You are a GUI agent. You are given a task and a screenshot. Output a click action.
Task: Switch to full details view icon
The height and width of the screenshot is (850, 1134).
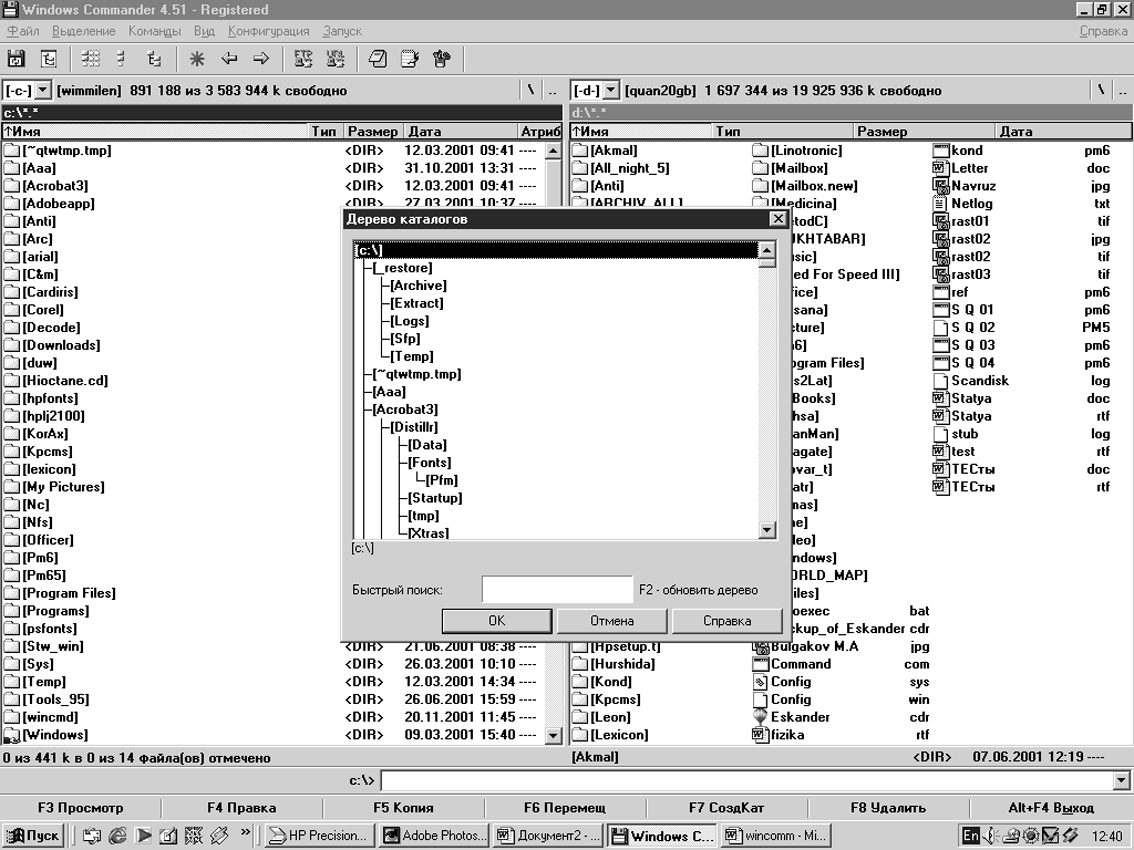coord(122,59)
